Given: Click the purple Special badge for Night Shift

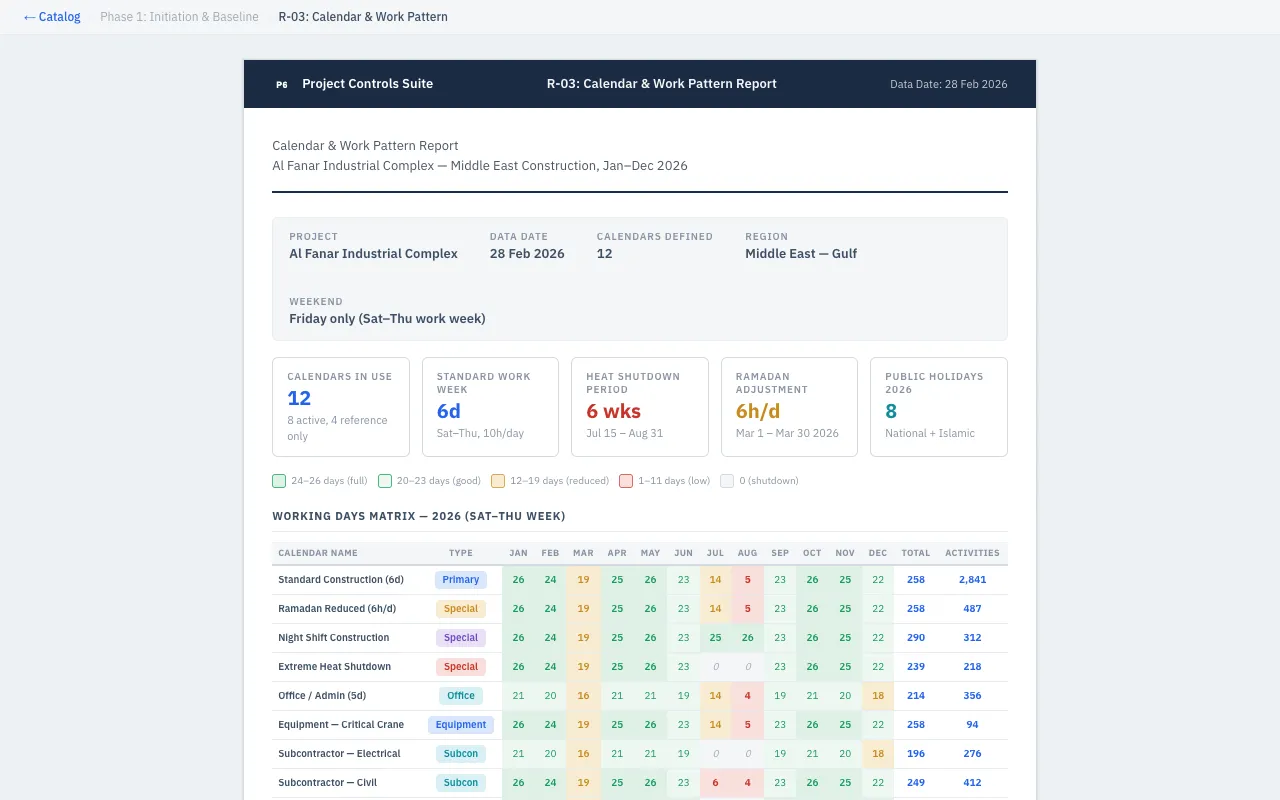Looking at the screenshot, I should click(460, 638).
